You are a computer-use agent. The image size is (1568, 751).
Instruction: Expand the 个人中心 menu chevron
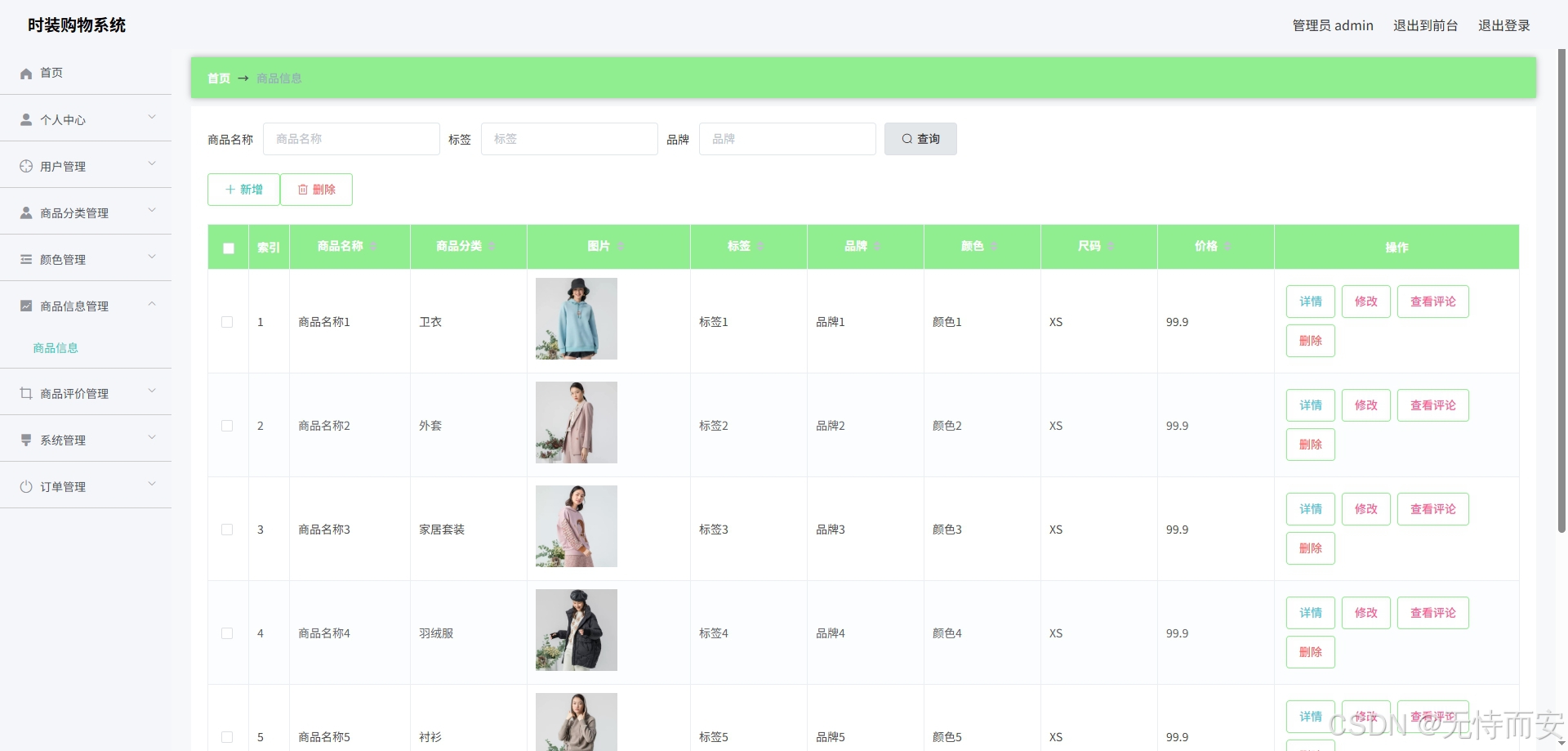coord(152,117)
